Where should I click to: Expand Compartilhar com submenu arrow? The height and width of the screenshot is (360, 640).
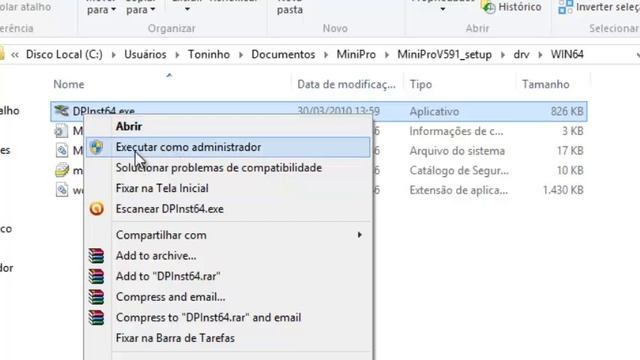[360, 235]
